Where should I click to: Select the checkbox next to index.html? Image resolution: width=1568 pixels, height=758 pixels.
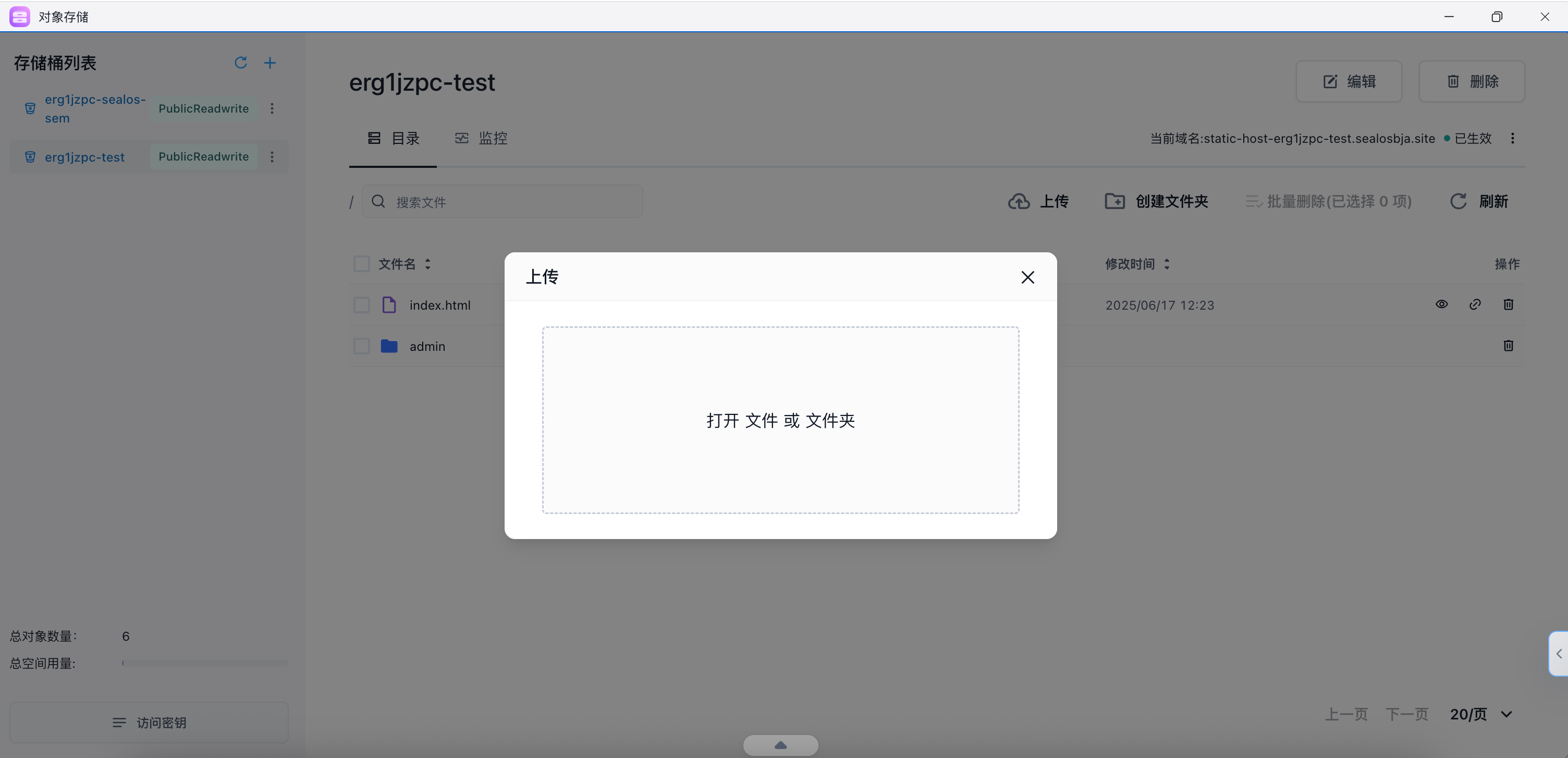(x=362, y=305)
